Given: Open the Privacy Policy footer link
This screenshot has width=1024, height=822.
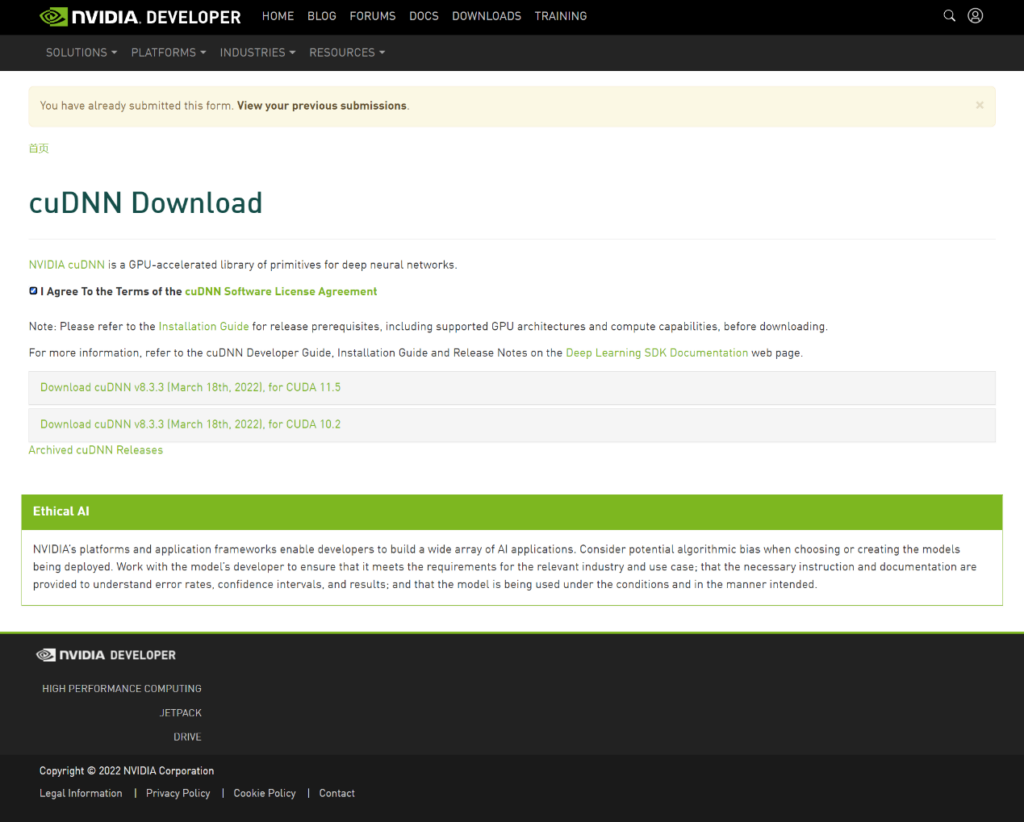Looking at the screenshot, I should click(178, 793).
